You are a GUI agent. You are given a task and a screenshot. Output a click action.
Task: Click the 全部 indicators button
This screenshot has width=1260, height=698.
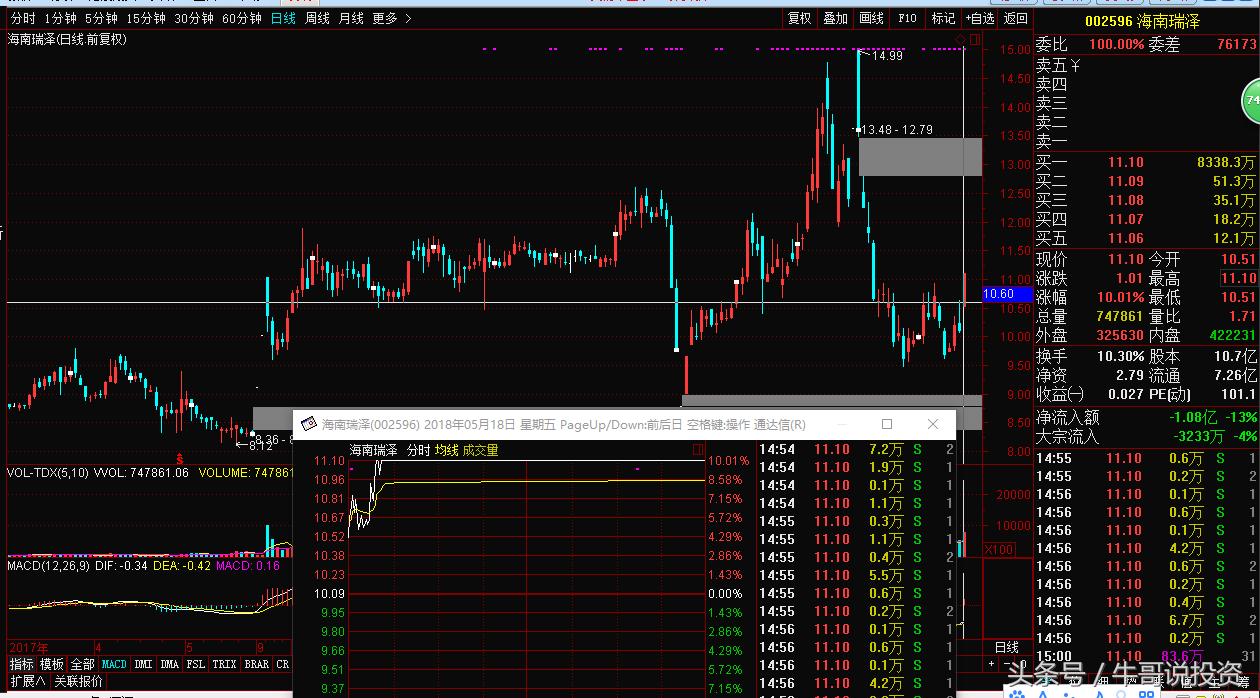pos(83,664)
